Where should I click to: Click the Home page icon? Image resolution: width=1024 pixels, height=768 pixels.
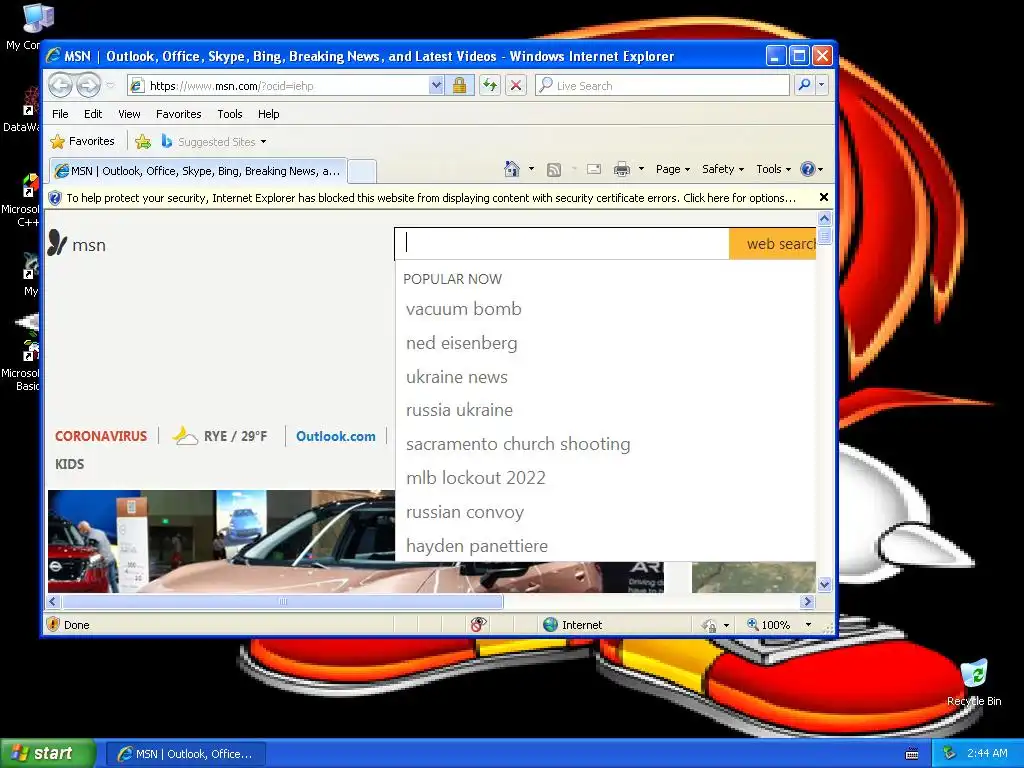[x=512, y=169]
